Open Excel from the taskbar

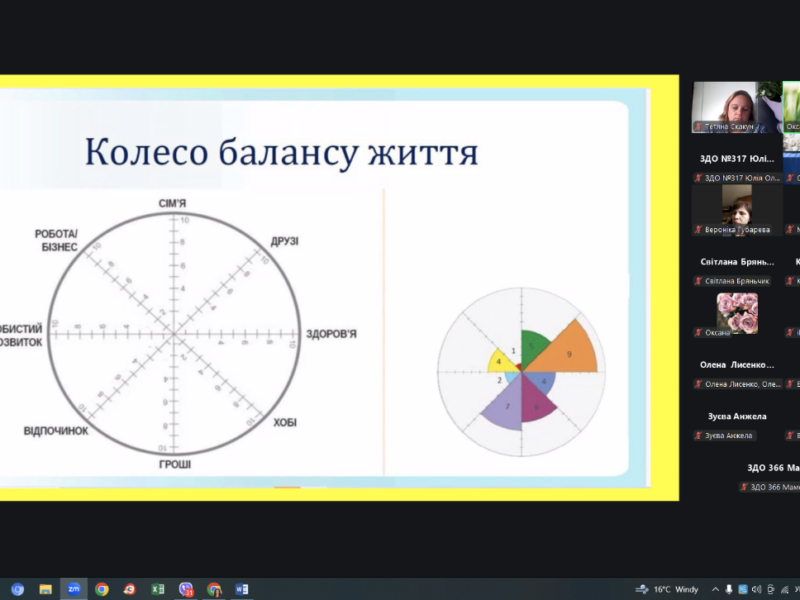[158, 589]
